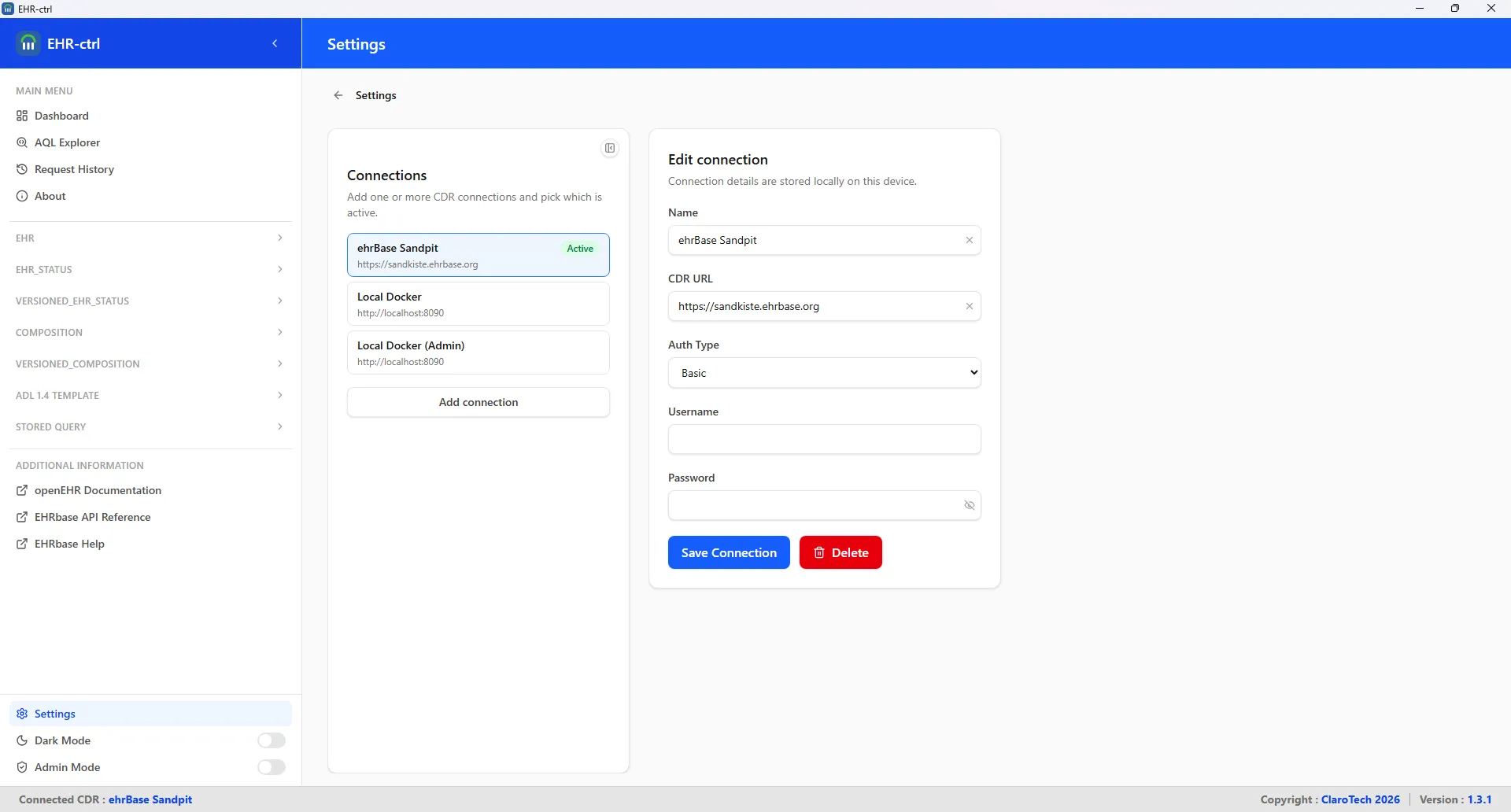This screenshot has height=812, width=1511.
Task: Click the Request History clock icon
Action: 22,169
